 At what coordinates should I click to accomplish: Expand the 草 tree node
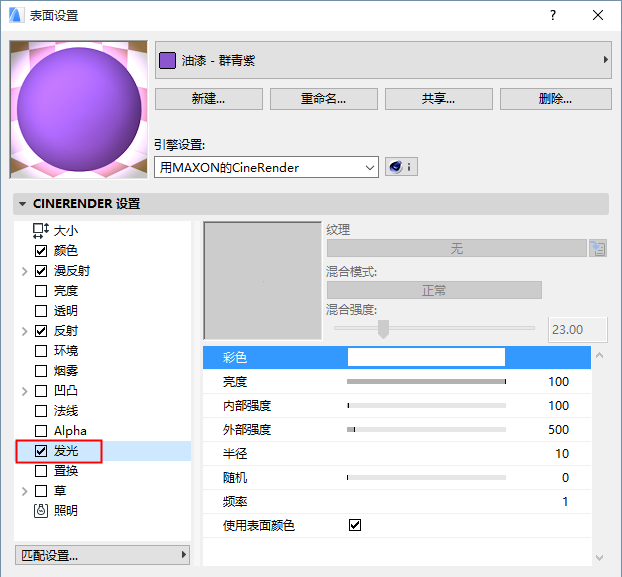[x=25, y=491]
